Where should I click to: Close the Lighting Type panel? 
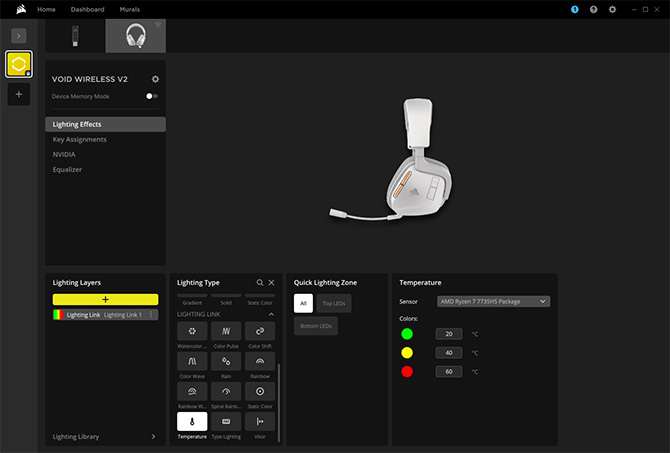pos(271,282)
